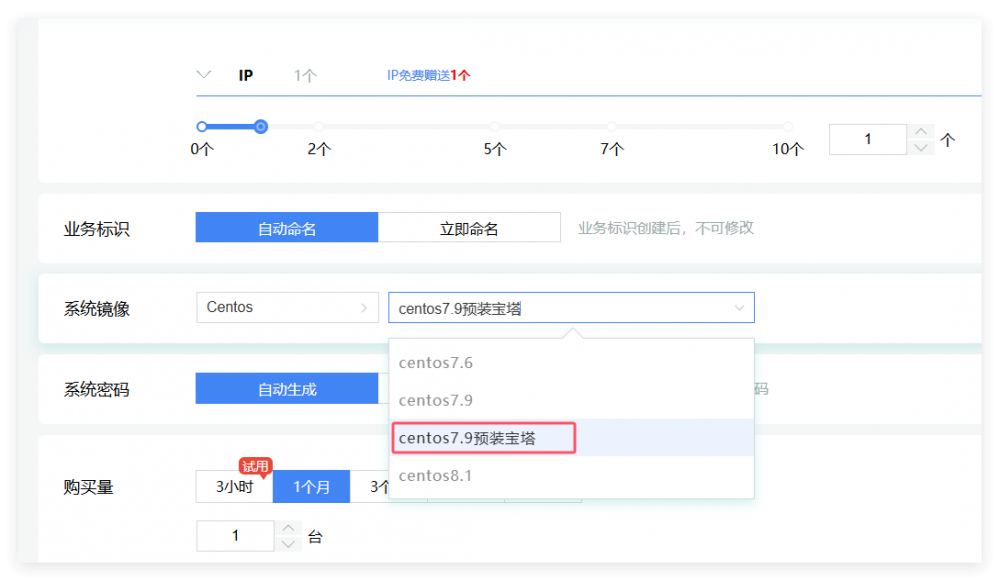Screen dimensions: 1000x581
Task: Collapse the IP section chevron
Action: coord(203,75)
